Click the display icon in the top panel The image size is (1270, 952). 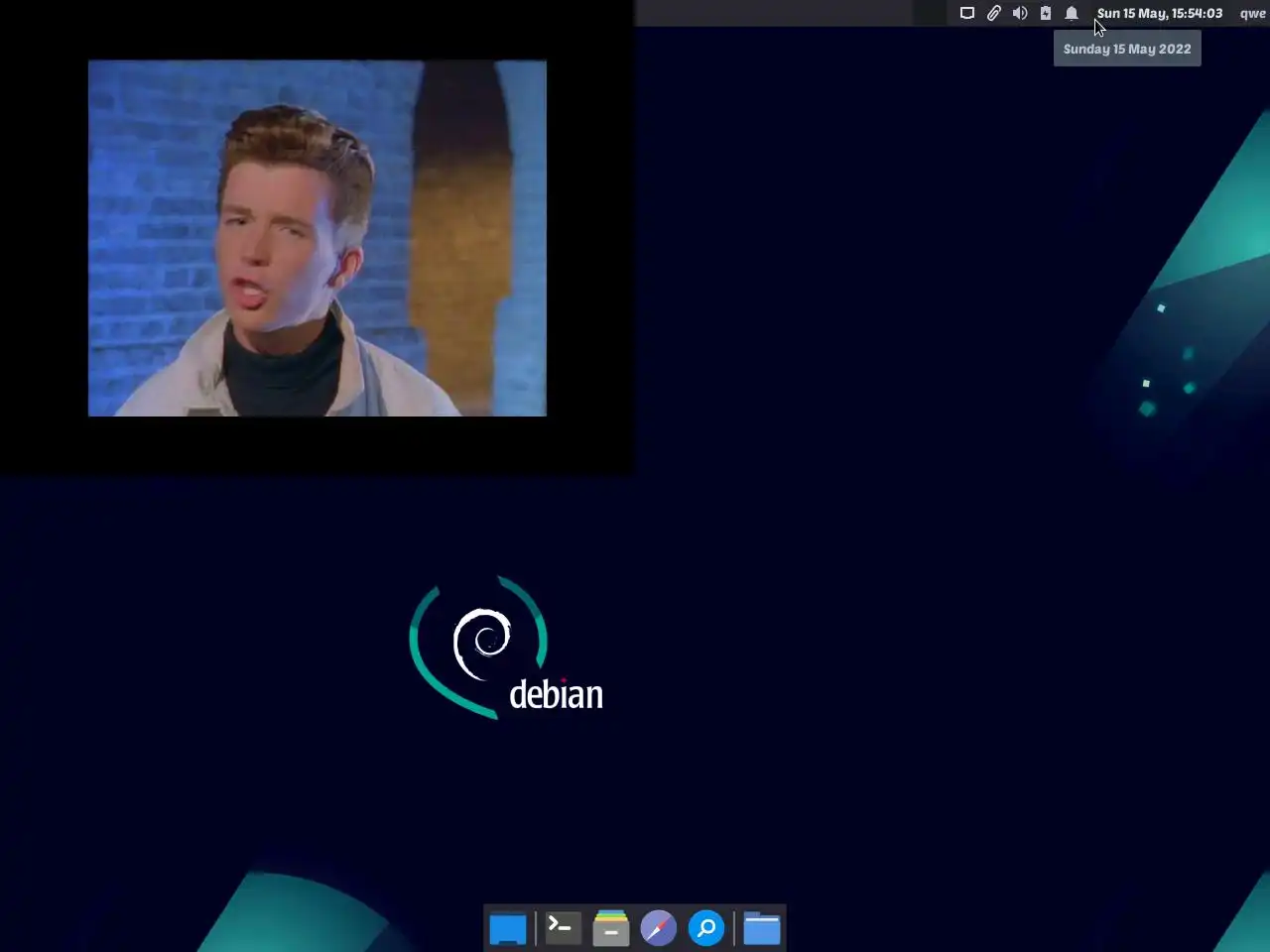point(967,13)
